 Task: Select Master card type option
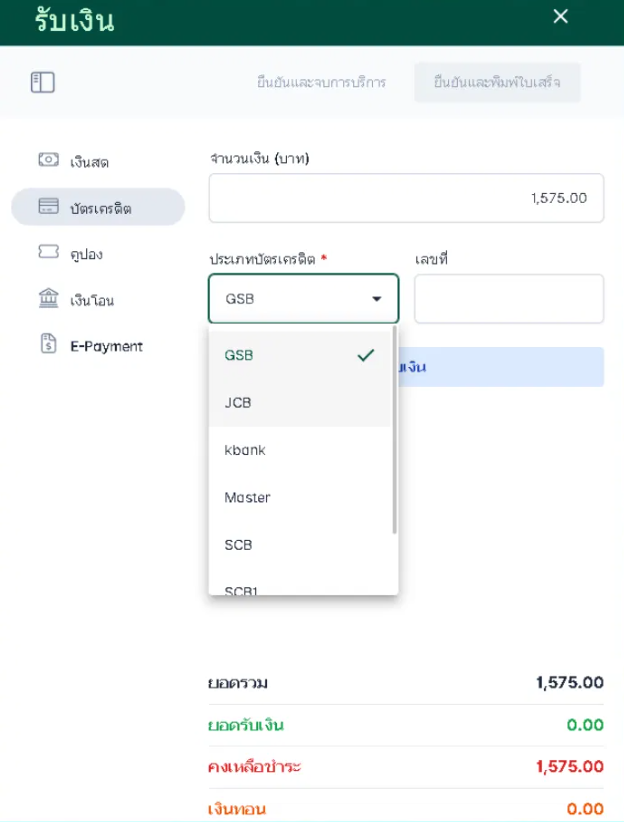pos(248,497)
